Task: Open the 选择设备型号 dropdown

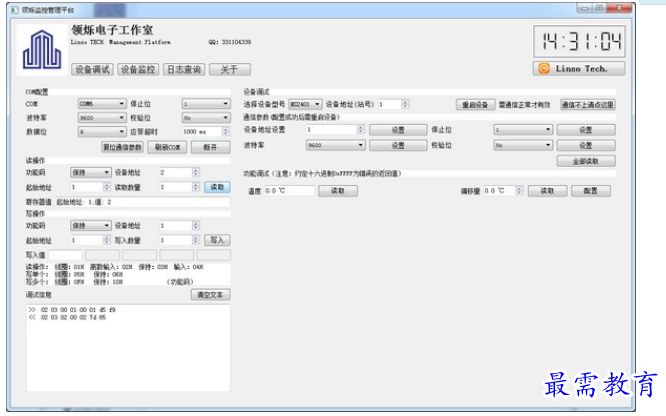Action: [305, 104]
